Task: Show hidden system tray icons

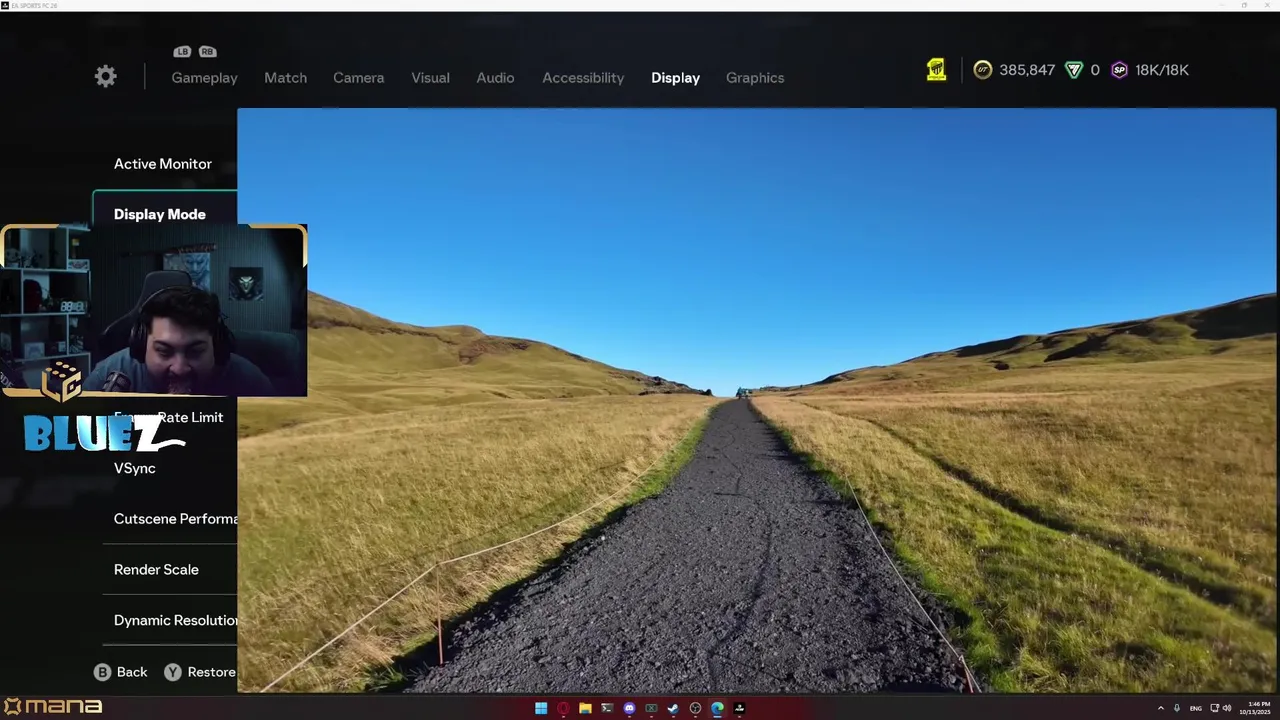Action: [x=1161, y=708]
